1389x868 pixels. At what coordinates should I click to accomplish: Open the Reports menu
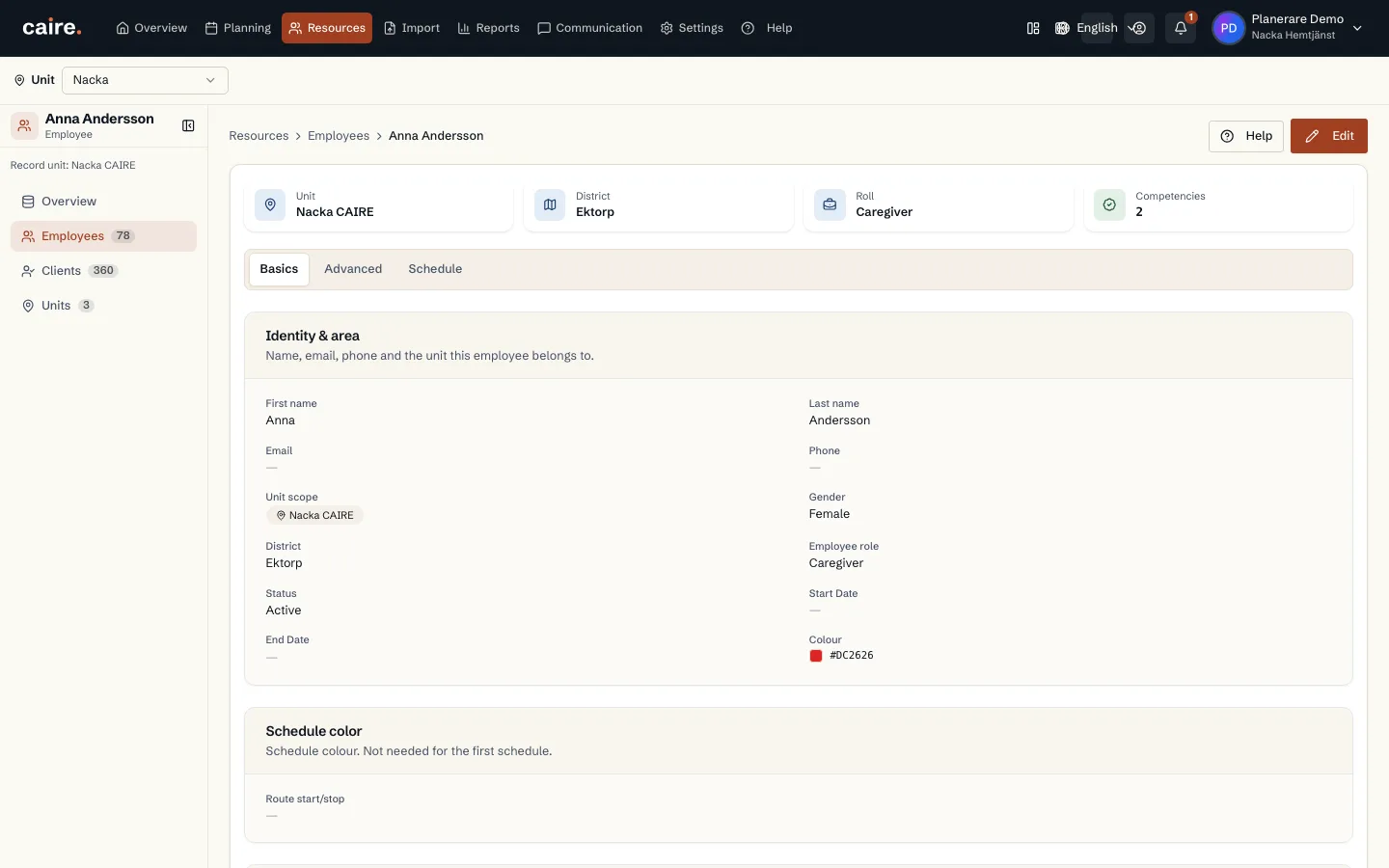(488, 28)
